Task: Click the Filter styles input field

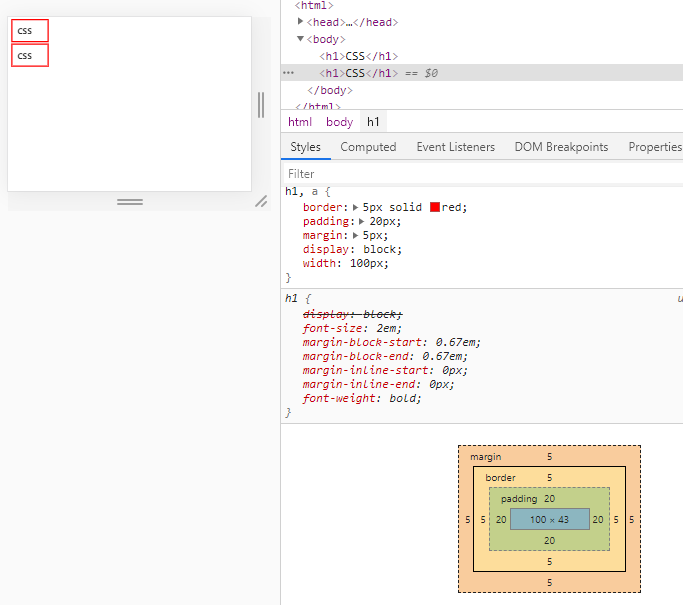Action: [x=483, y=174]
